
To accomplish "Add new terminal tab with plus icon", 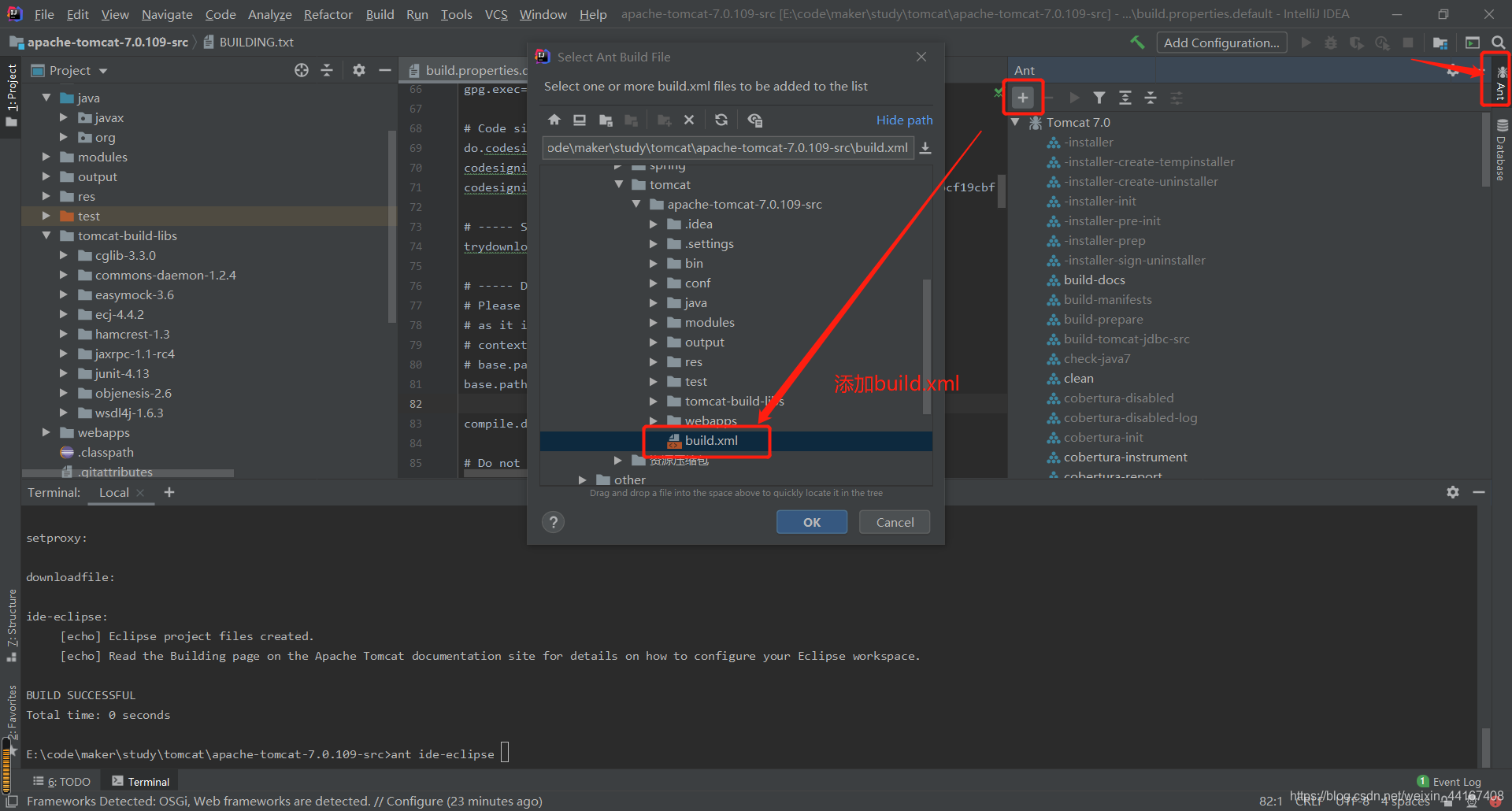I will coord(169,492).
